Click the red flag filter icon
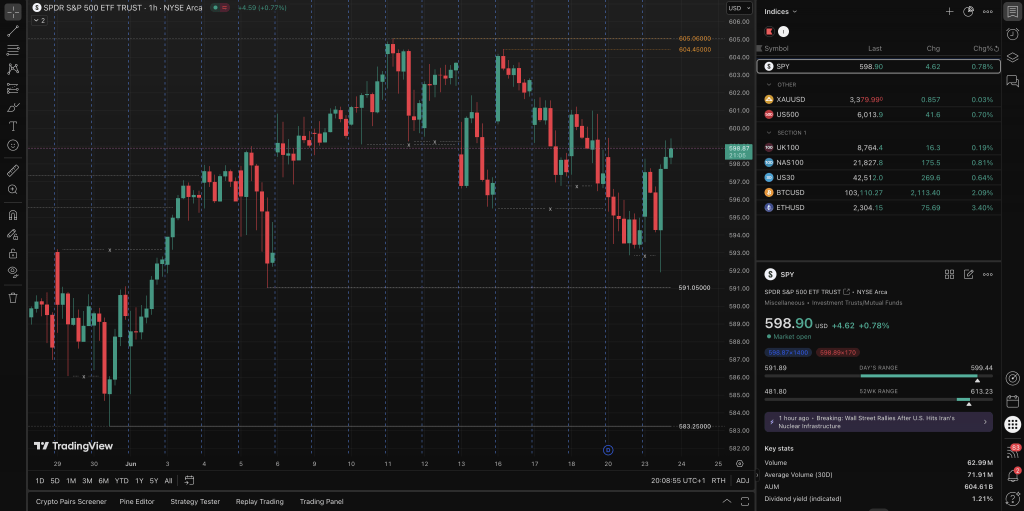 (x=769, y=31)
